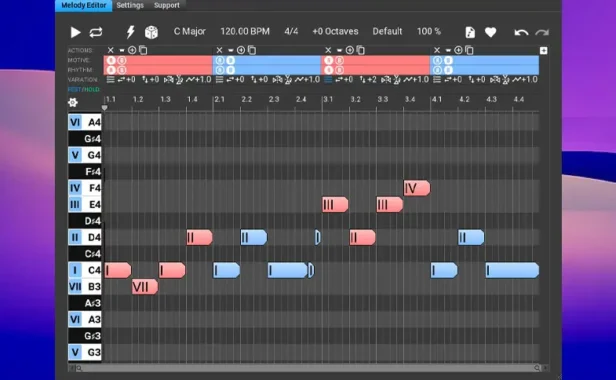Adjust the +2 transpose value on bar 3
This screenshot has height=380, width=616.
pyautogui.click(x=368, y=80)
